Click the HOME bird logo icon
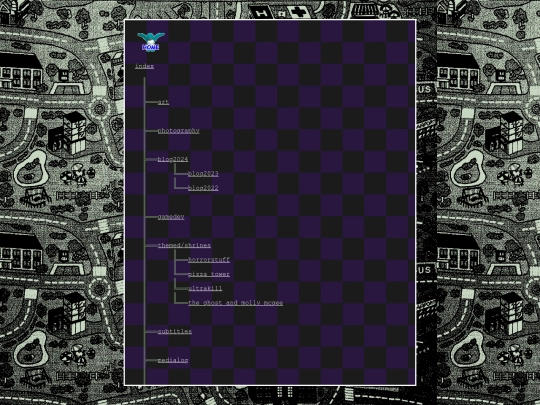Viewport: 540px width, 405px height. point(151,42)
